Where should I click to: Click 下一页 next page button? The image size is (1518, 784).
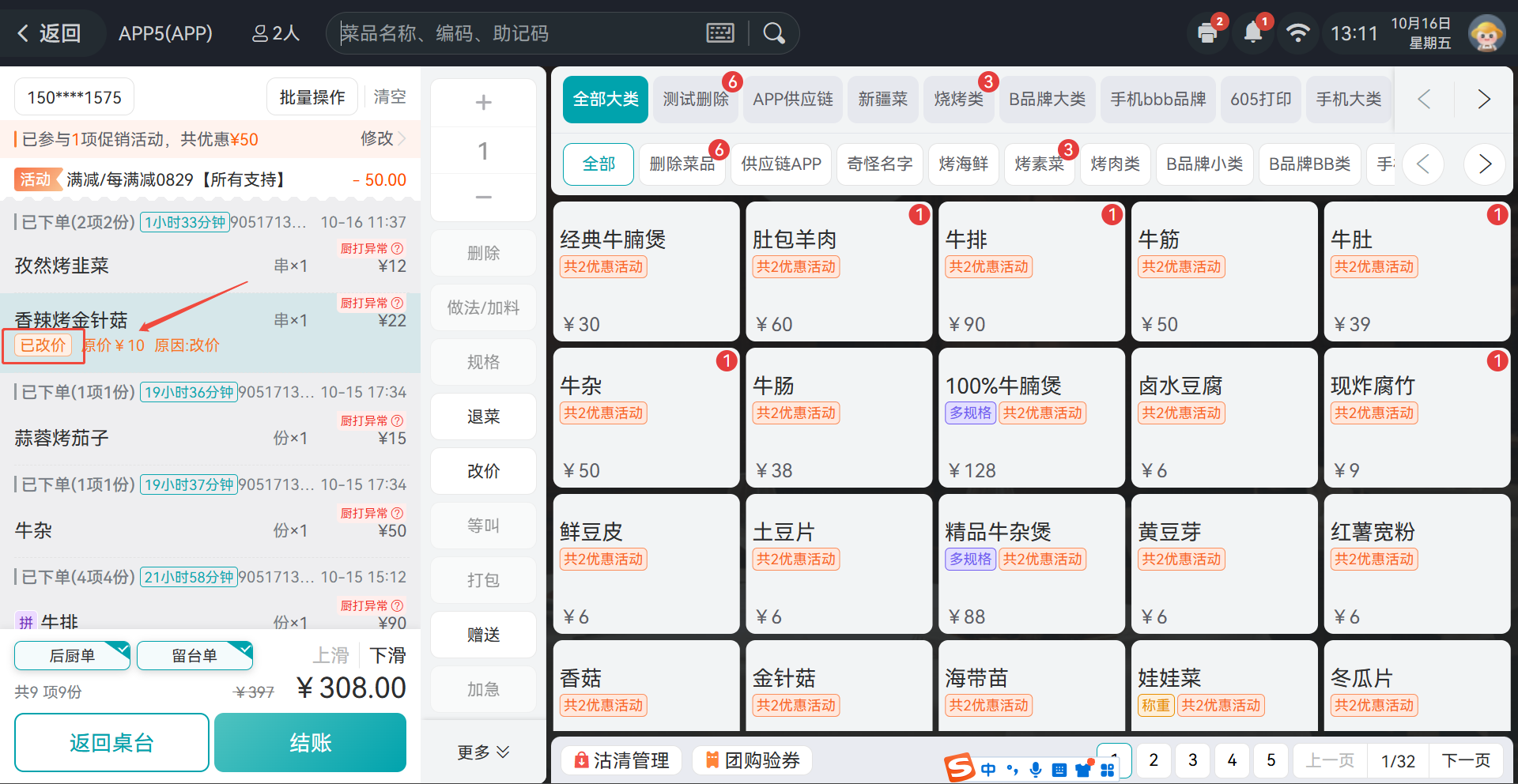pyautogui.click(x=1466, y=760)
